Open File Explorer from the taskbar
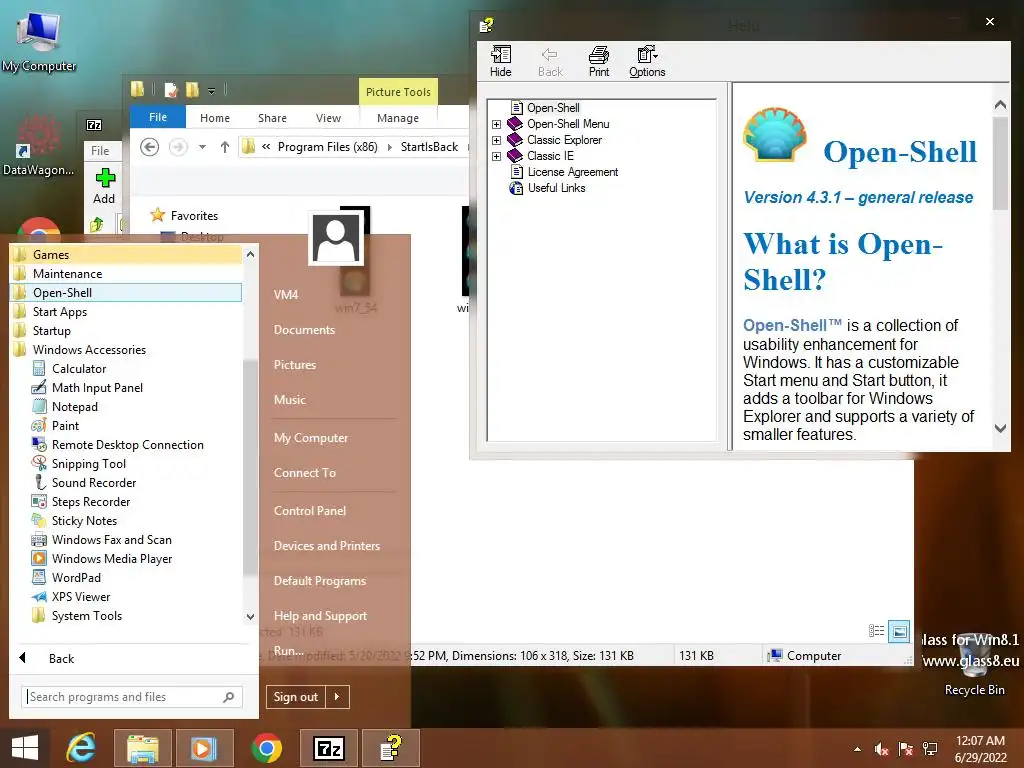This screenshot has height=768, width=1024. pyautogui.click(x=142, y=748)
